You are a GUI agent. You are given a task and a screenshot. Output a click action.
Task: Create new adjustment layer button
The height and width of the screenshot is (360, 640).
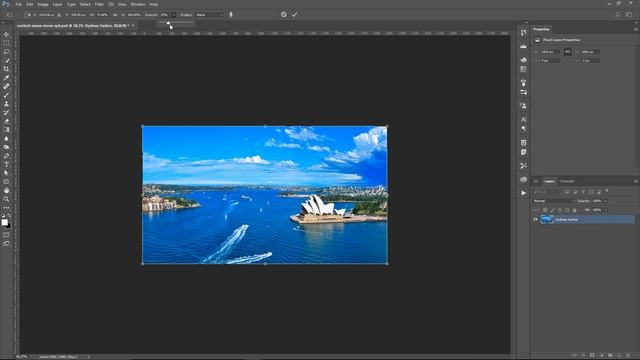[x=601, y=356]
